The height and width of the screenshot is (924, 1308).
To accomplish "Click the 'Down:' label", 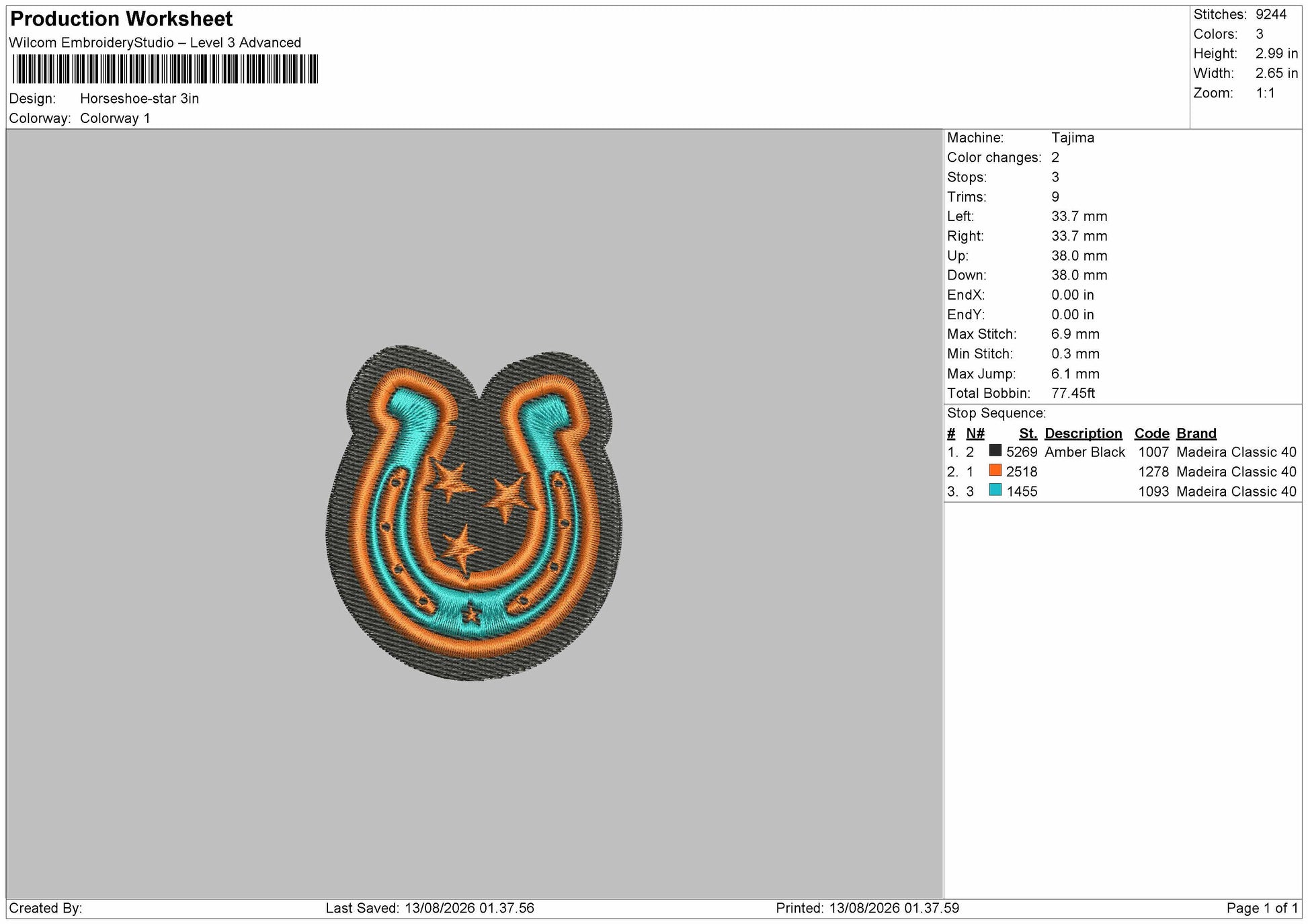I will tap(967, 276).
